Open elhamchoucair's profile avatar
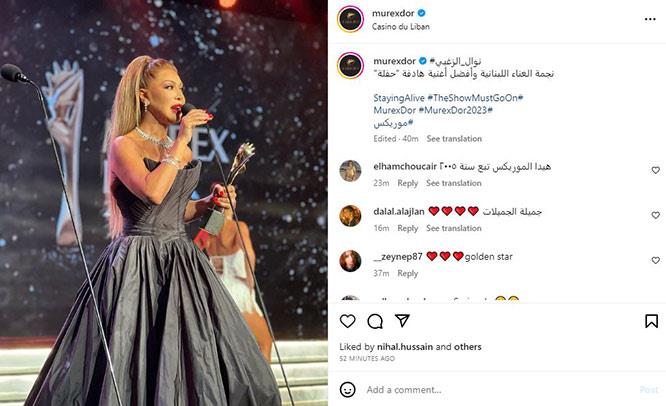 [350, 171]
